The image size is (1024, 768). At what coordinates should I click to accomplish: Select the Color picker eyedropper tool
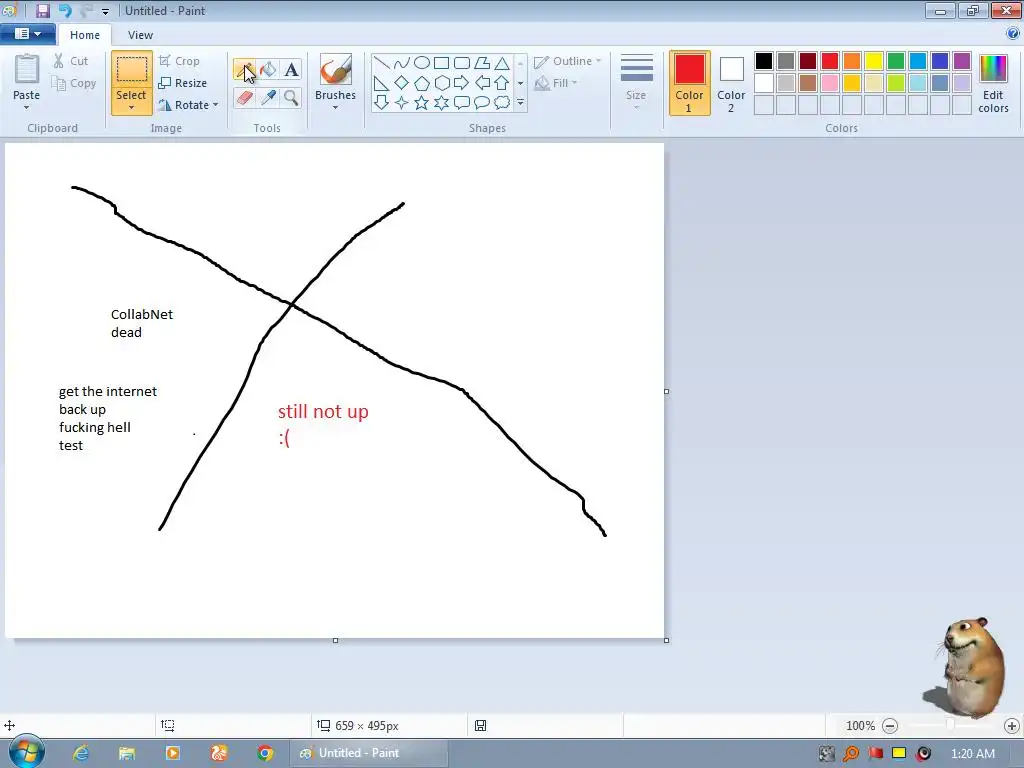click(x=268, y=98)
